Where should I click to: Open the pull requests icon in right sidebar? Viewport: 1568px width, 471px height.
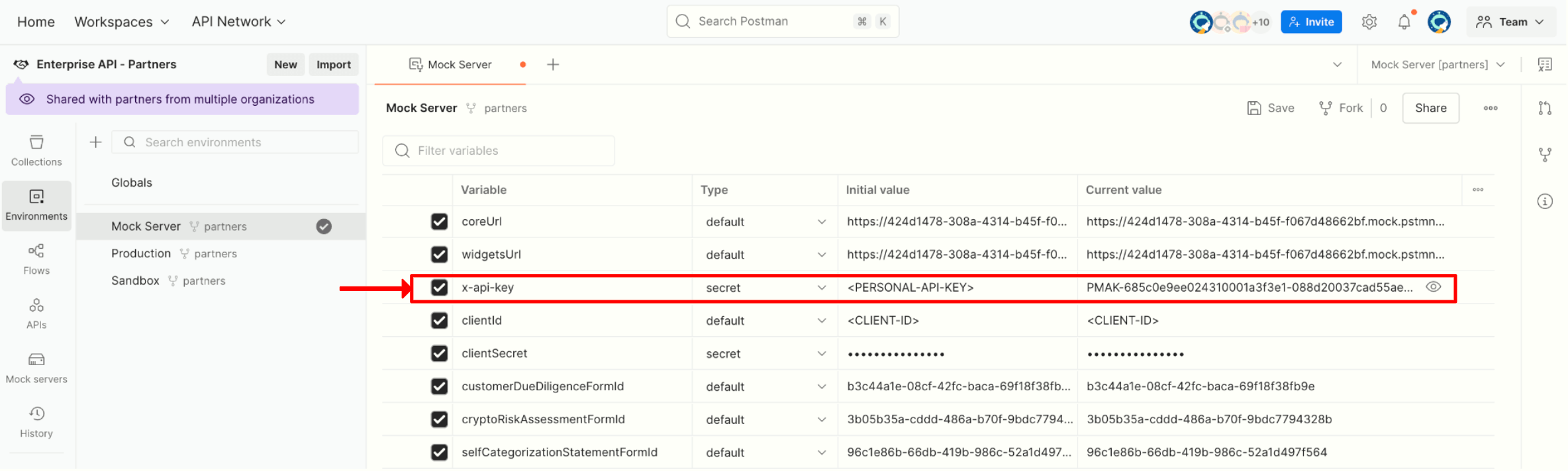(1545, 108)
